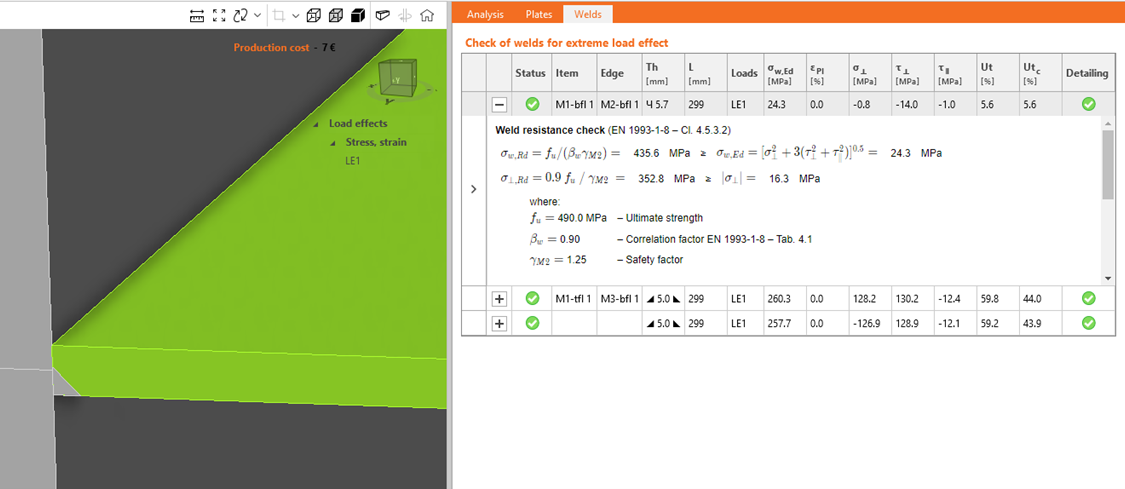The height and width of the screenshot is (489, 1125).
Task: Collapse the Load effects tree node
Action: (x=318, y=124)
